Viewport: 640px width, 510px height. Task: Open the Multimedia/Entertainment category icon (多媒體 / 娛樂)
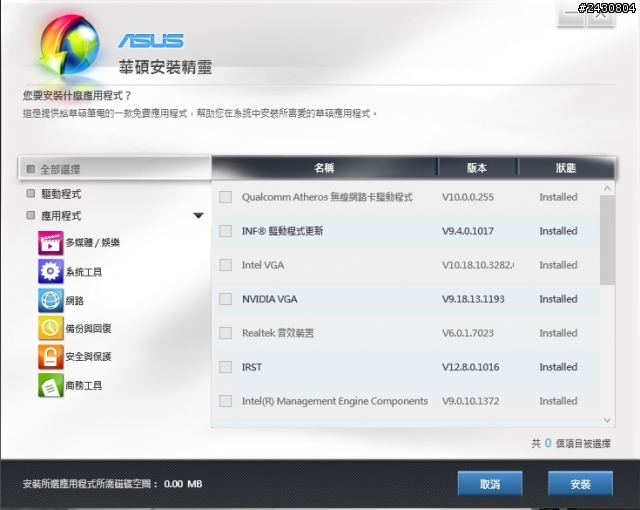51,243
